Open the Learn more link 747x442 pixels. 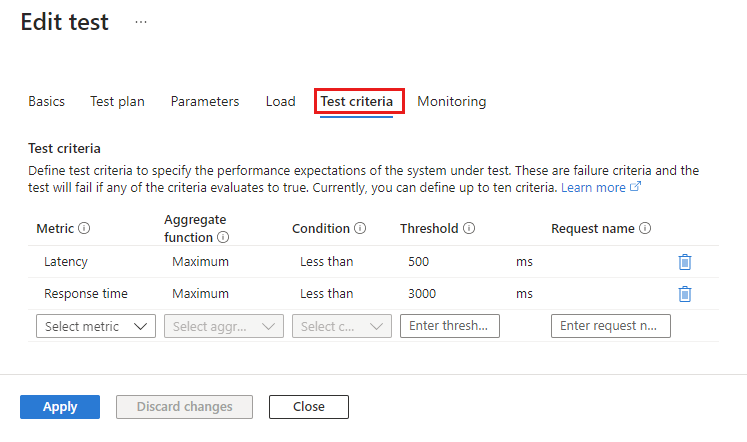[601, 188]
